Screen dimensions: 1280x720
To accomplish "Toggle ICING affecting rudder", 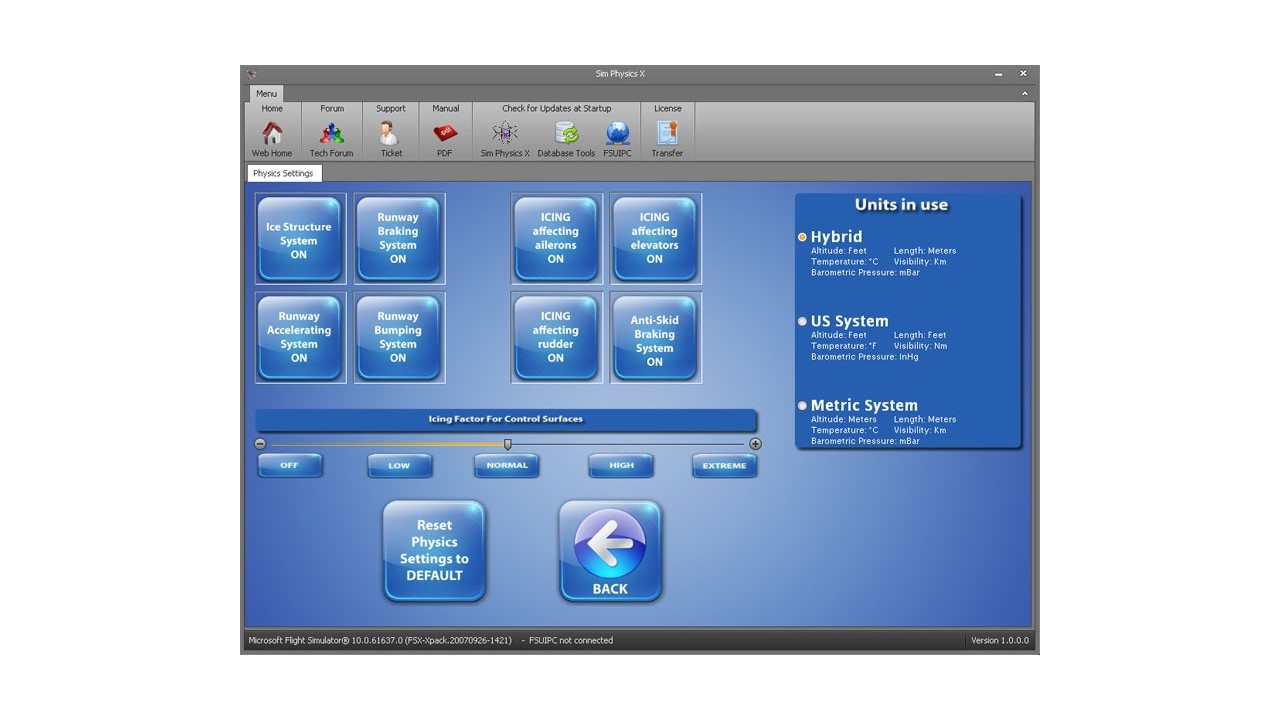I will (556, 338).
